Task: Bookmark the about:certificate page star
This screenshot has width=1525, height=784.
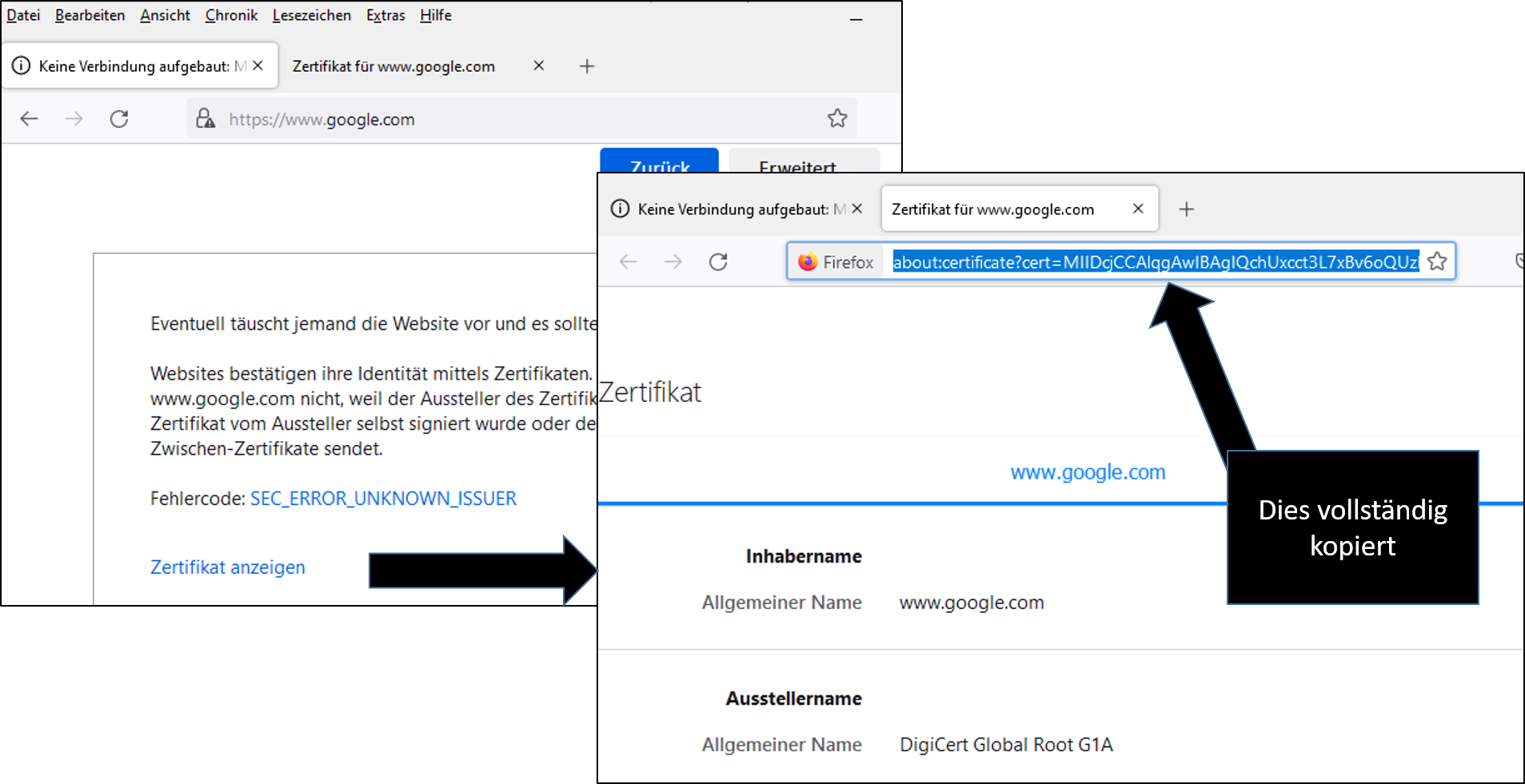Action: (x=1437, y=262)
